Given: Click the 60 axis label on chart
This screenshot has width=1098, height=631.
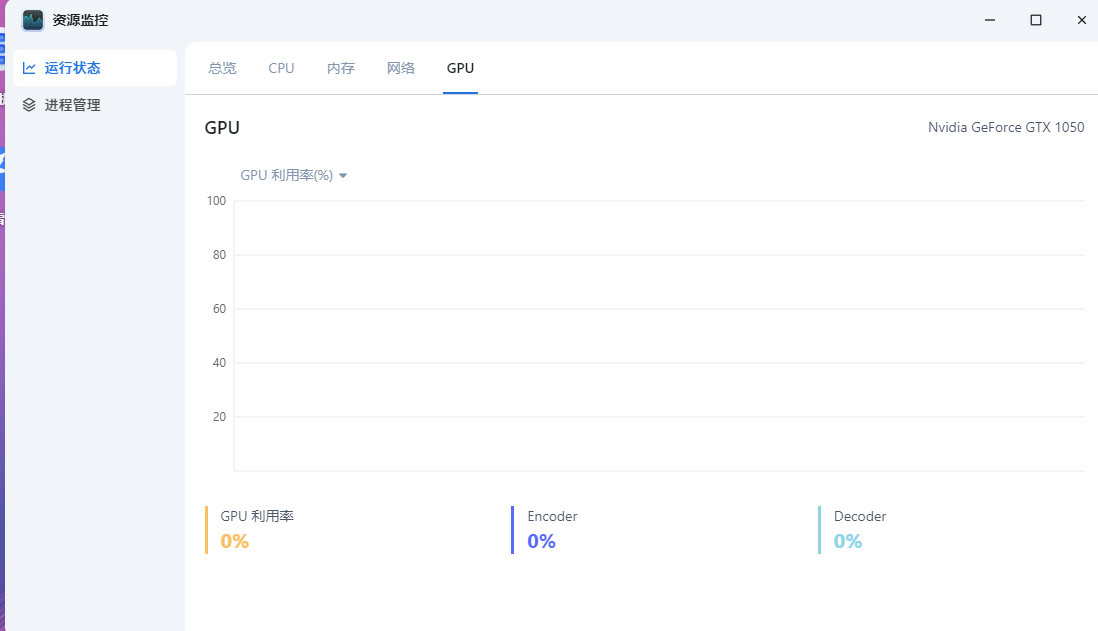Looking at the screenshot, I should click(219, 309).
